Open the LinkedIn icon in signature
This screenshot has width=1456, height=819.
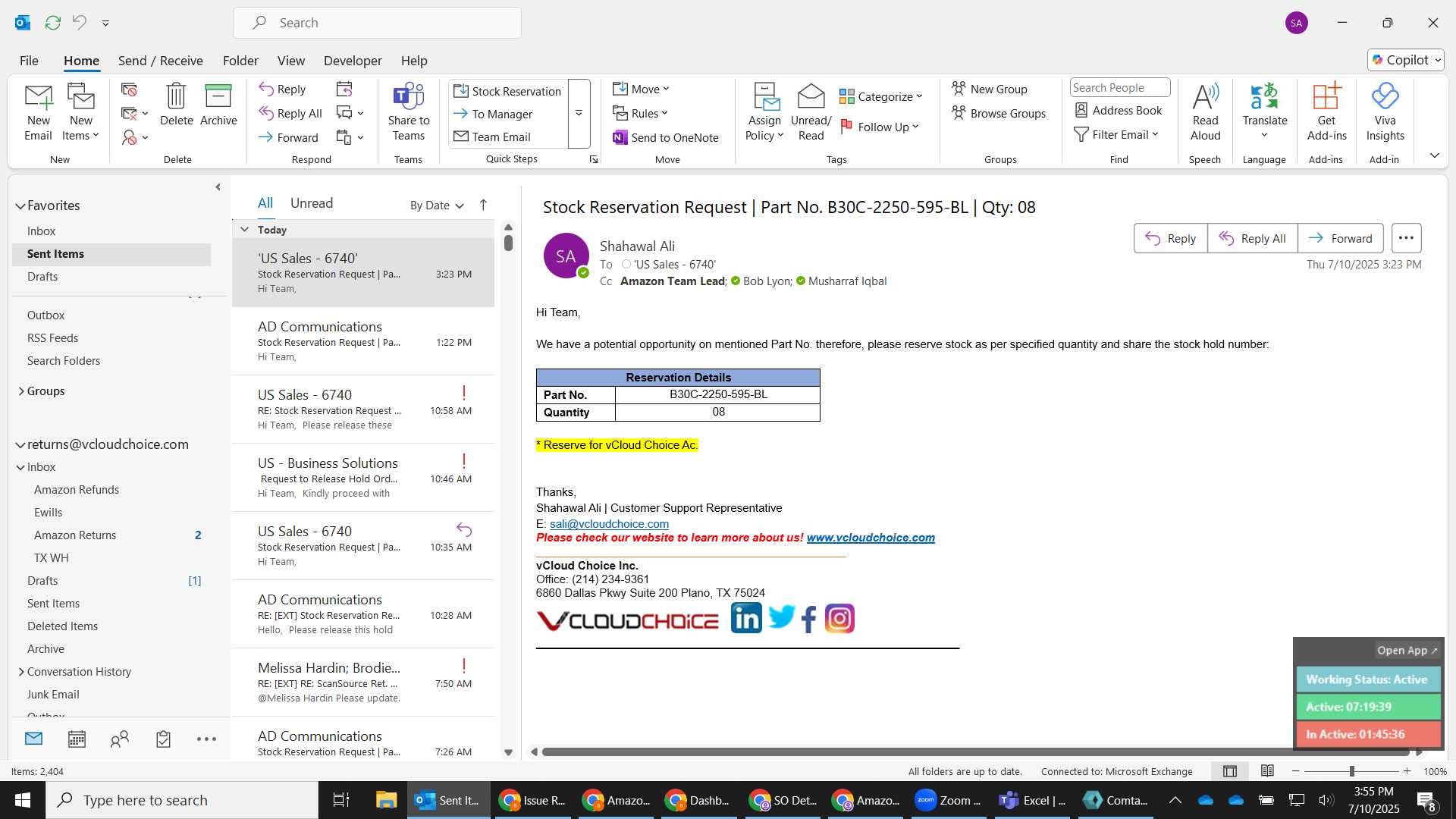[746, 618]
